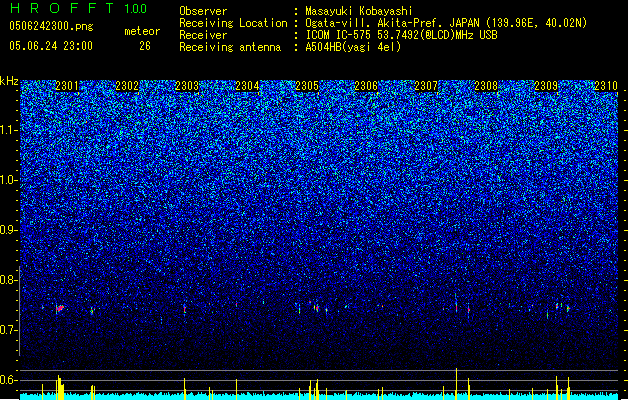This screenshot has width=629, height=400.
Task: Click the 1.1 frequency axis label
Action: click(9, 130)
